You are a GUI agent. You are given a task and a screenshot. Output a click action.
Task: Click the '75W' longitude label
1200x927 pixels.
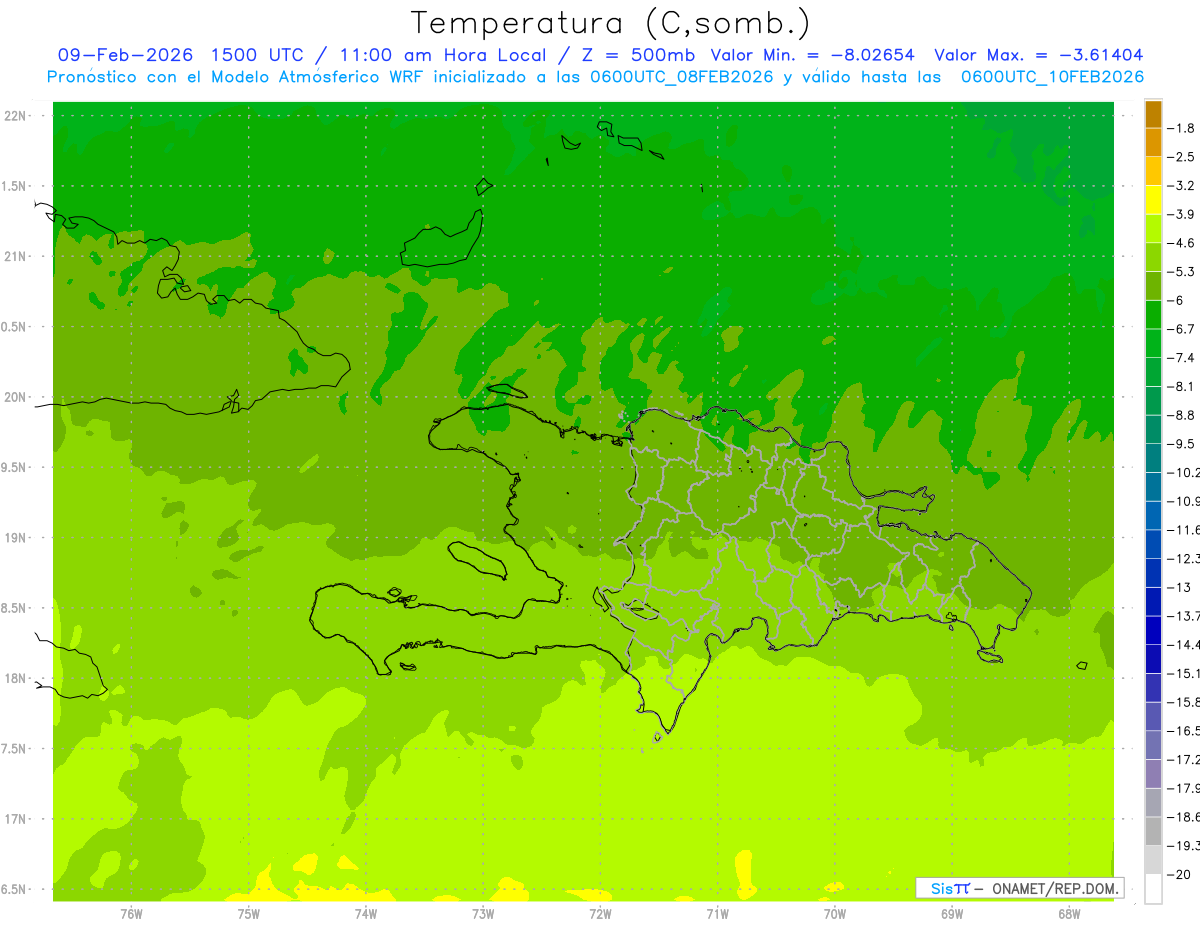[x=248, y=912]
